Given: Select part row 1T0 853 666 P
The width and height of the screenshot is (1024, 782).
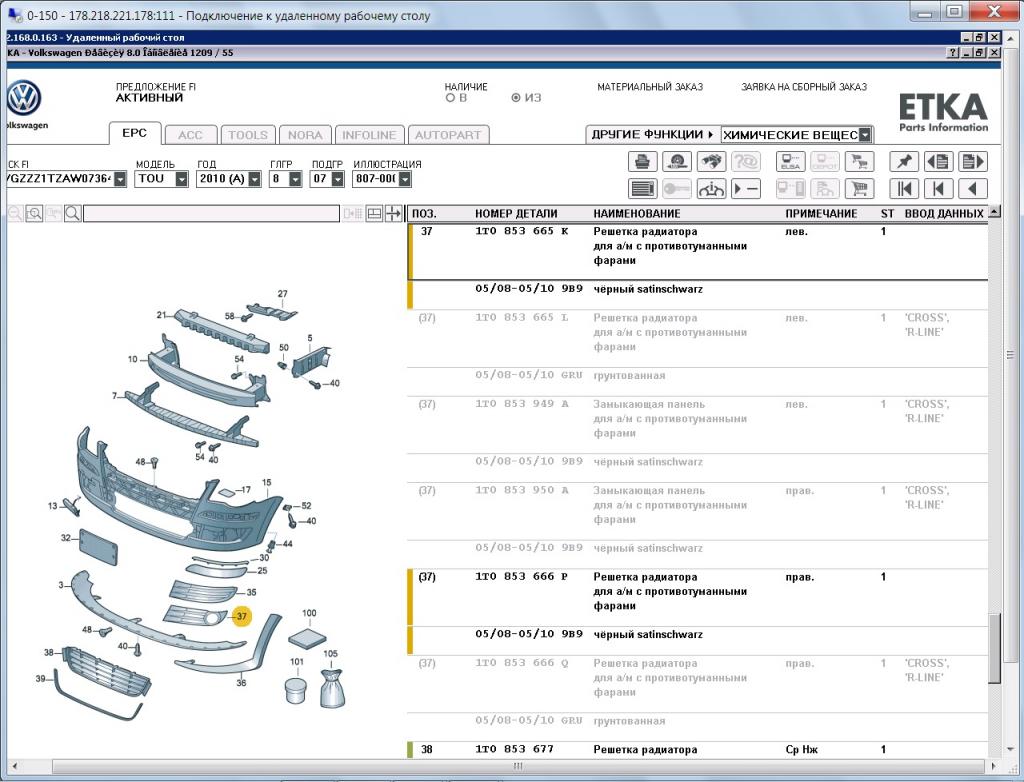Looking at the screenshot, I should tap(697, 597).
